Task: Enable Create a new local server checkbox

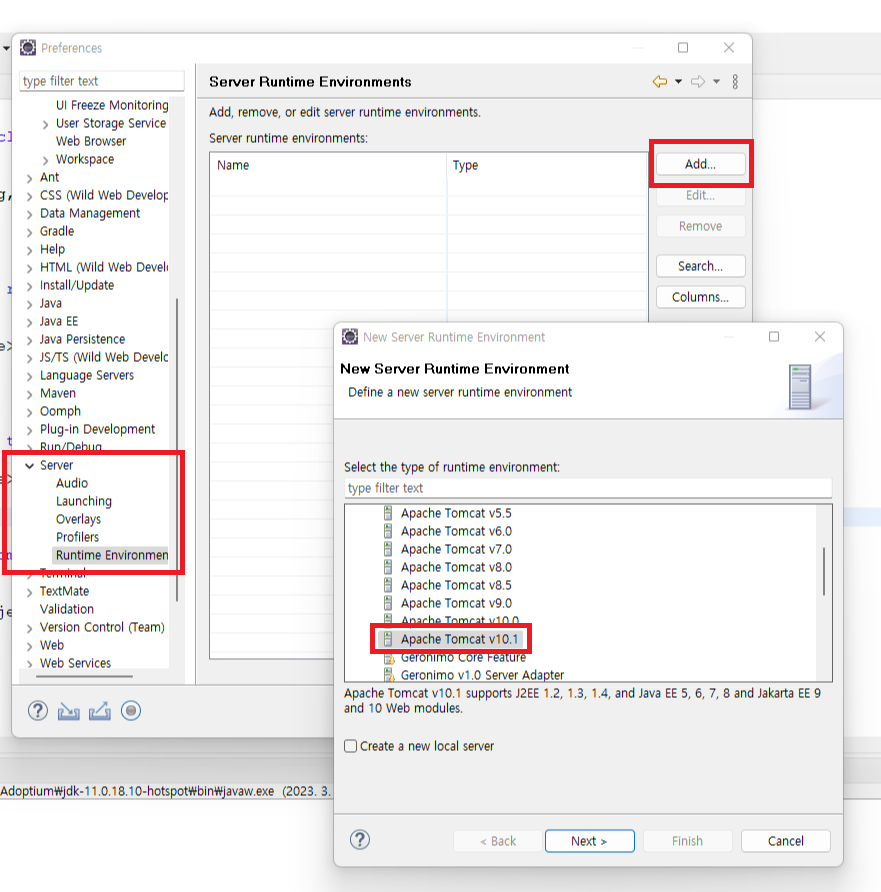Action: [x=351, y=746]
